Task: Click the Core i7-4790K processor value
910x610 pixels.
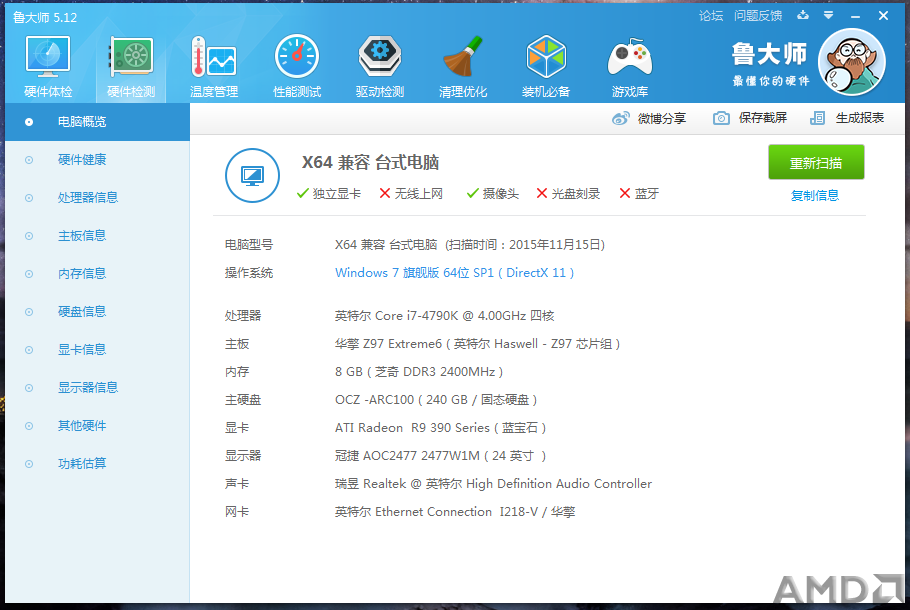Action: (445, 316)
